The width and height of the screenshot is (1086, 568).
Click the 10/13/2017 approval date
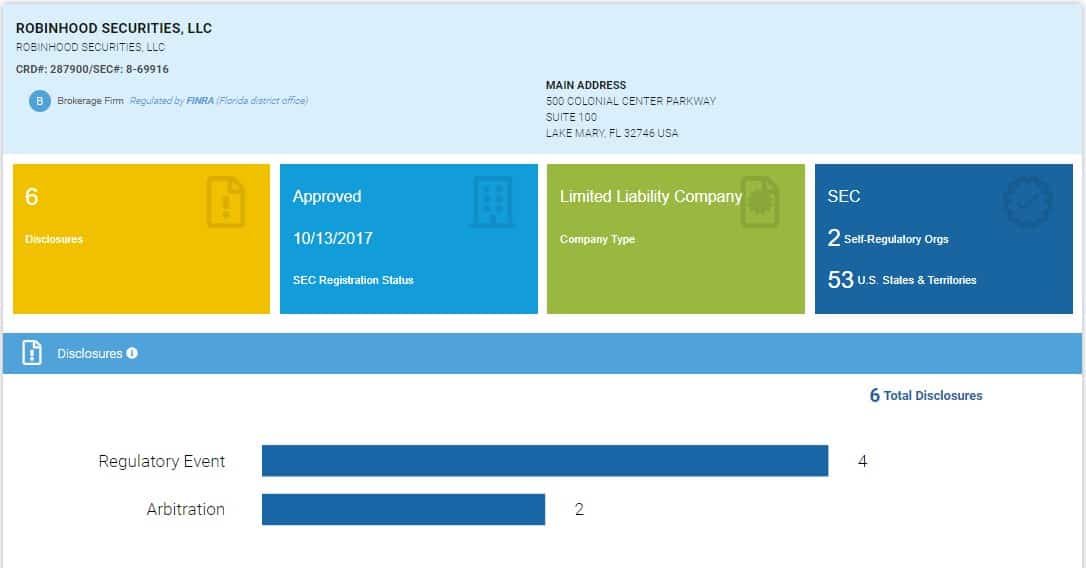point(332,238)
